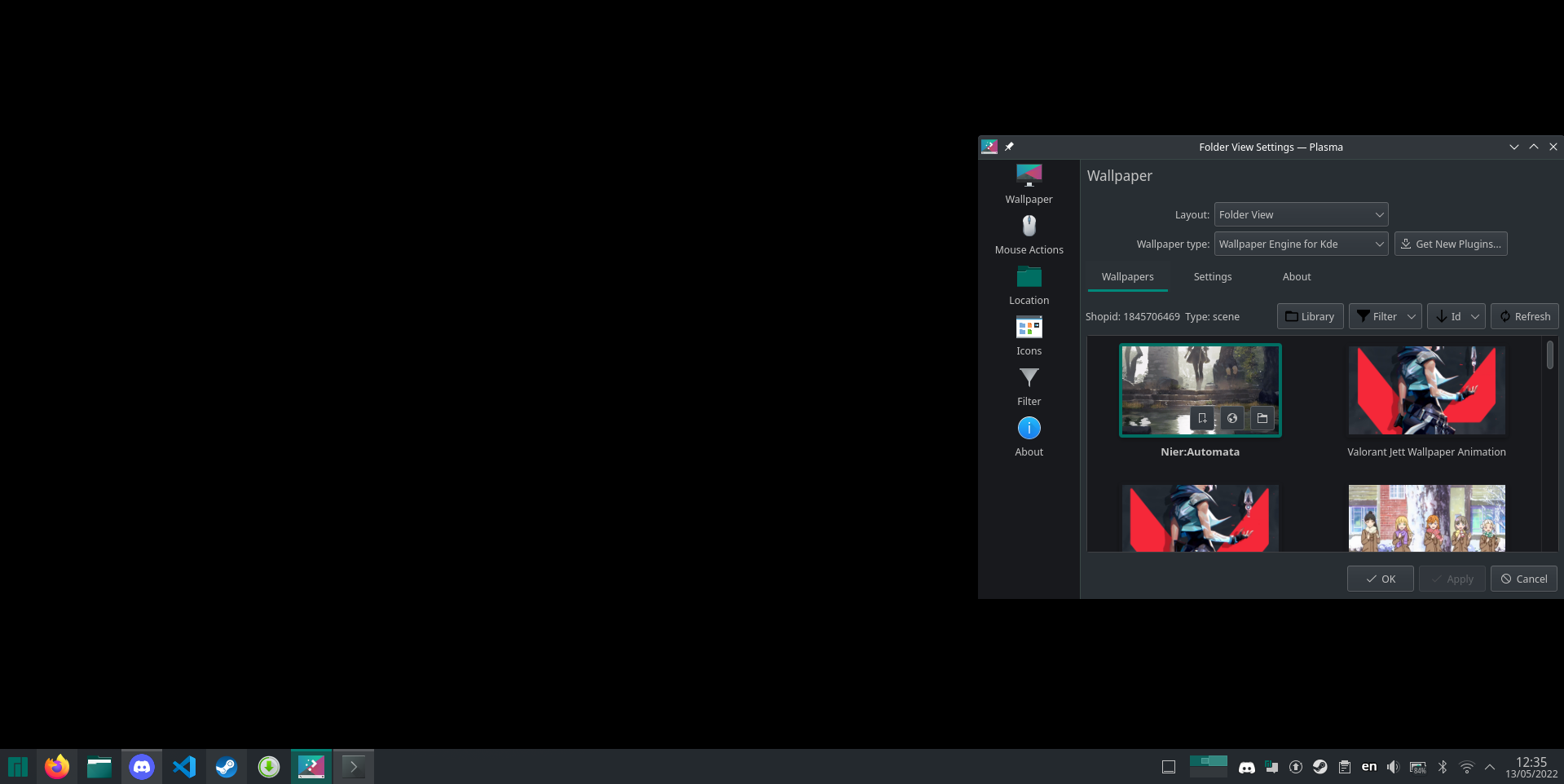Add Nier:Automata to library via bookmark icon
Screen dimensions: 1564x784
(x=1202, y=418)
